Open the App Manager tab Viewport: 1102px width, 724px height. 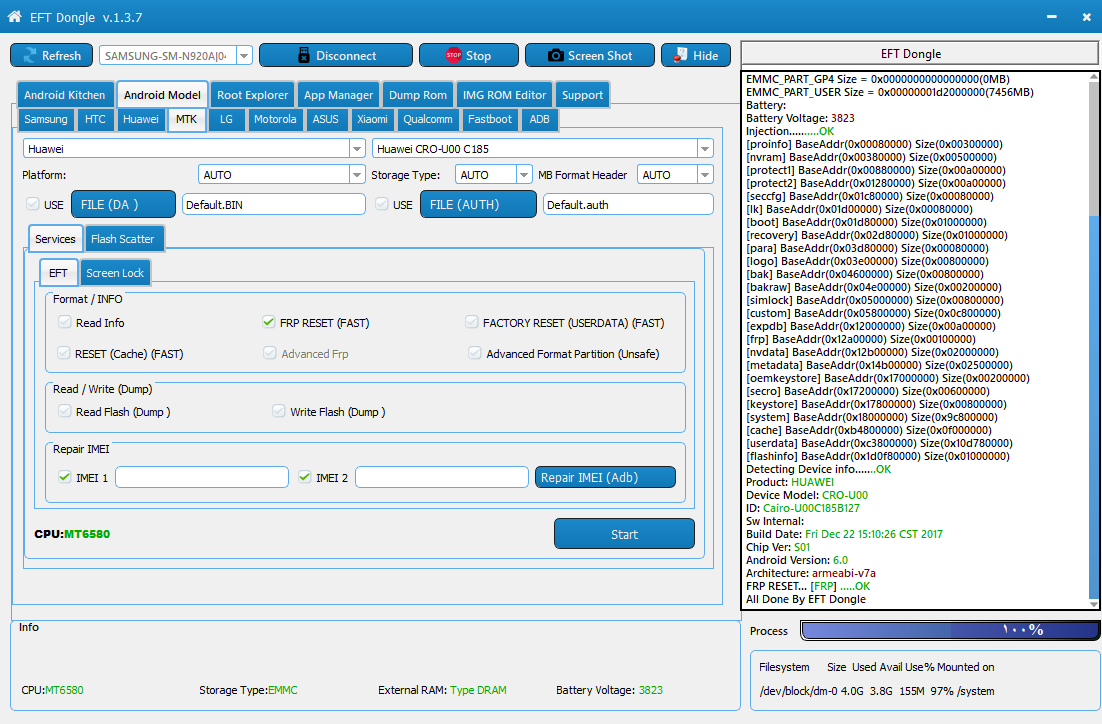tap(338, 95)
